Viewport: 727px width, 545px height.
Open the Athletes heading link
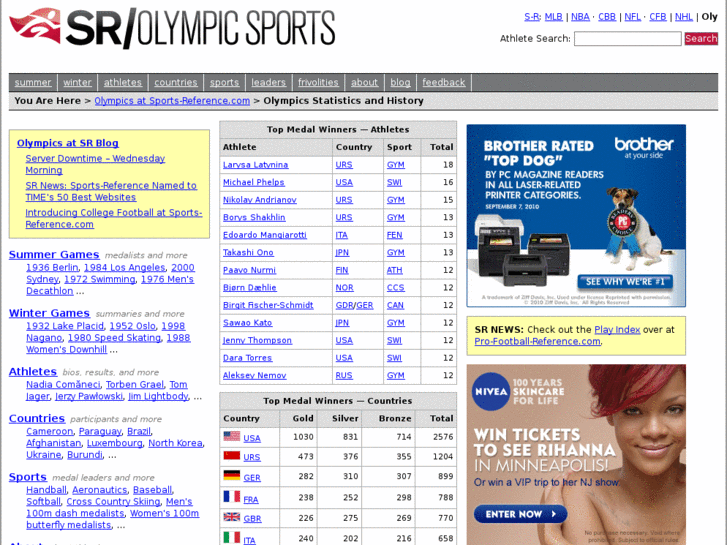coord(33,372)
